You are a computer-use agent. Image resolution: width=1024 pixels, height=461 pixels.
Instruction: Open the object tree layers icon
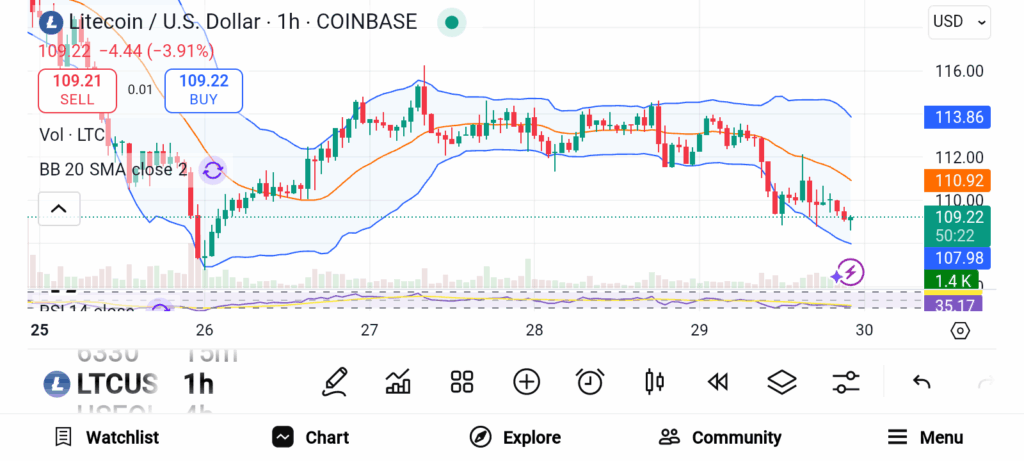pos(781,381)
